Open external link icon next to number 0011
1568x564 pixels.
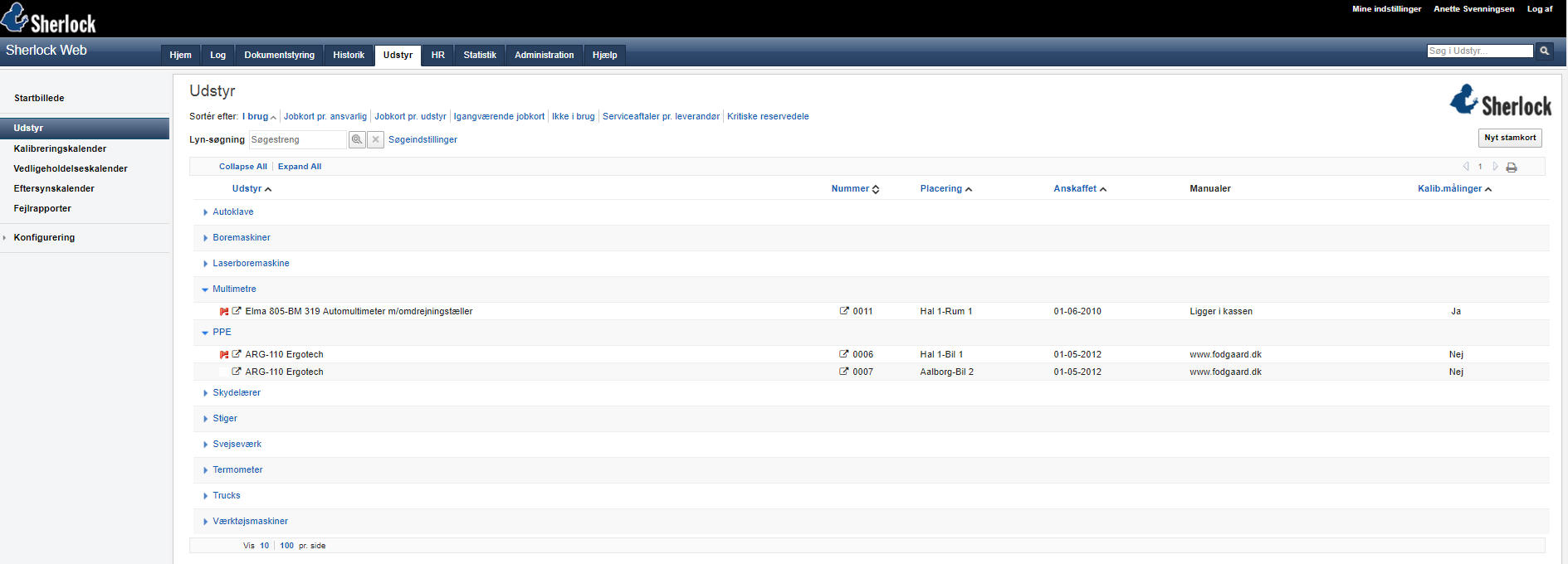[x=844, y=311]
